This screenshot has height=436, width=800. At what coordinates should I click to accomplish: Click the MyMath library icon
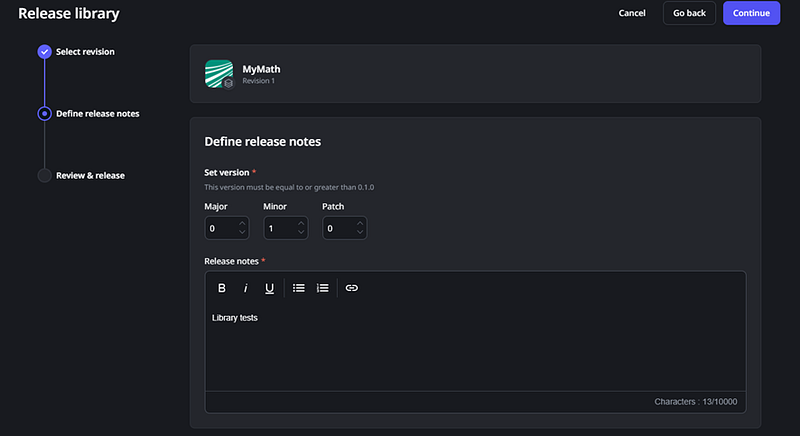219,74
